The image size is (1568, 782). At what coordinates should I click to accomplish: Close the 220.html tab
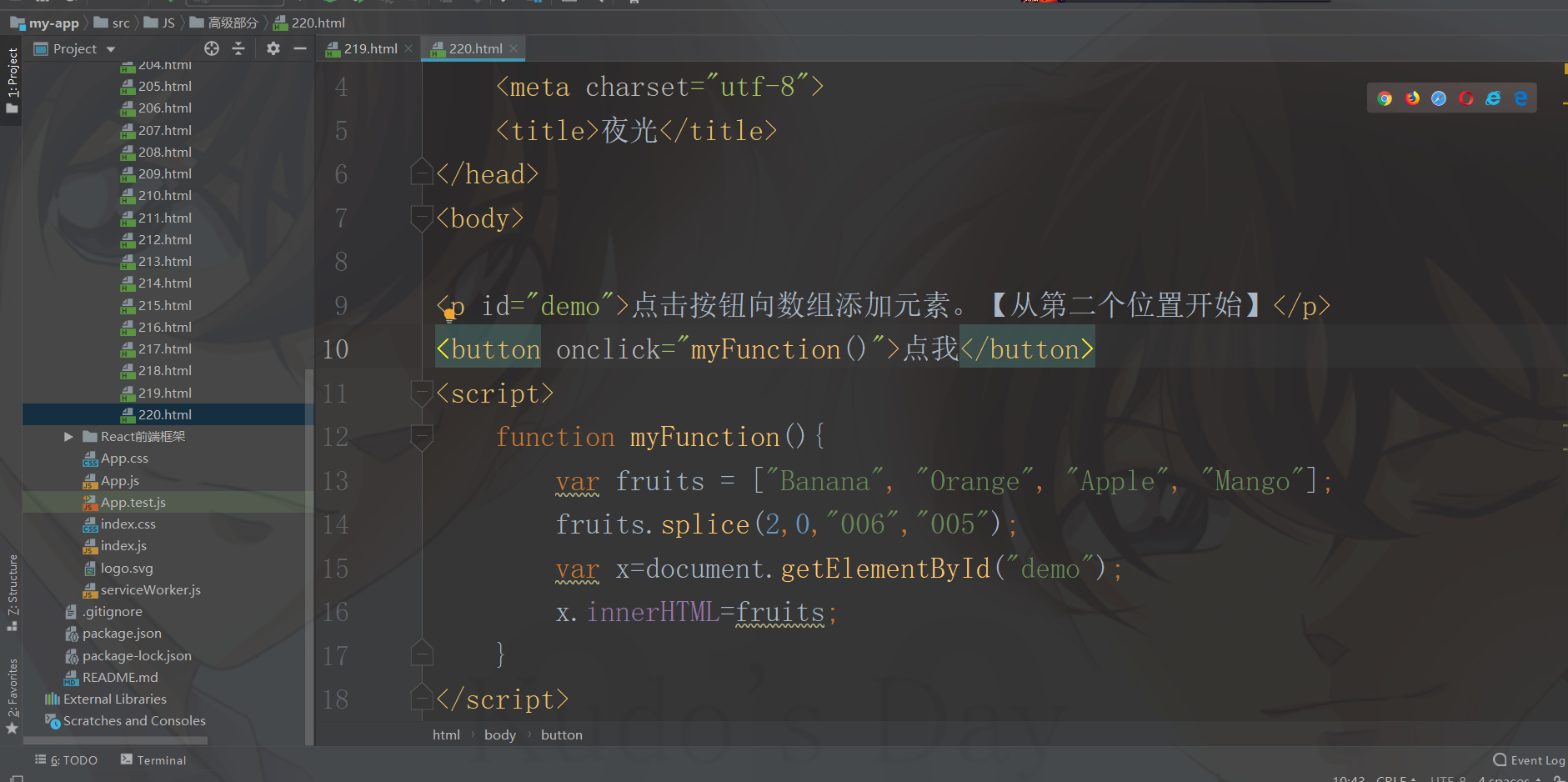click(513, 48)
